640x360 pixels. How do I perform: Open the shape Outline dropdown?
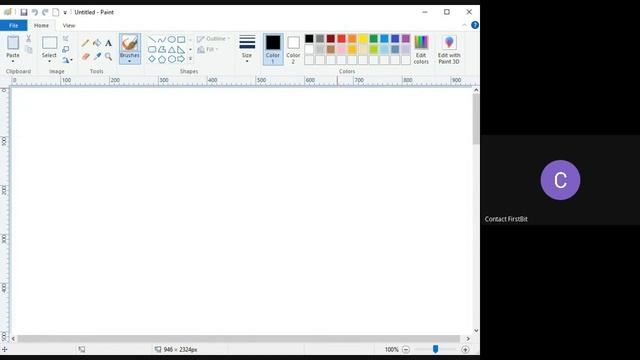point(213,39)
